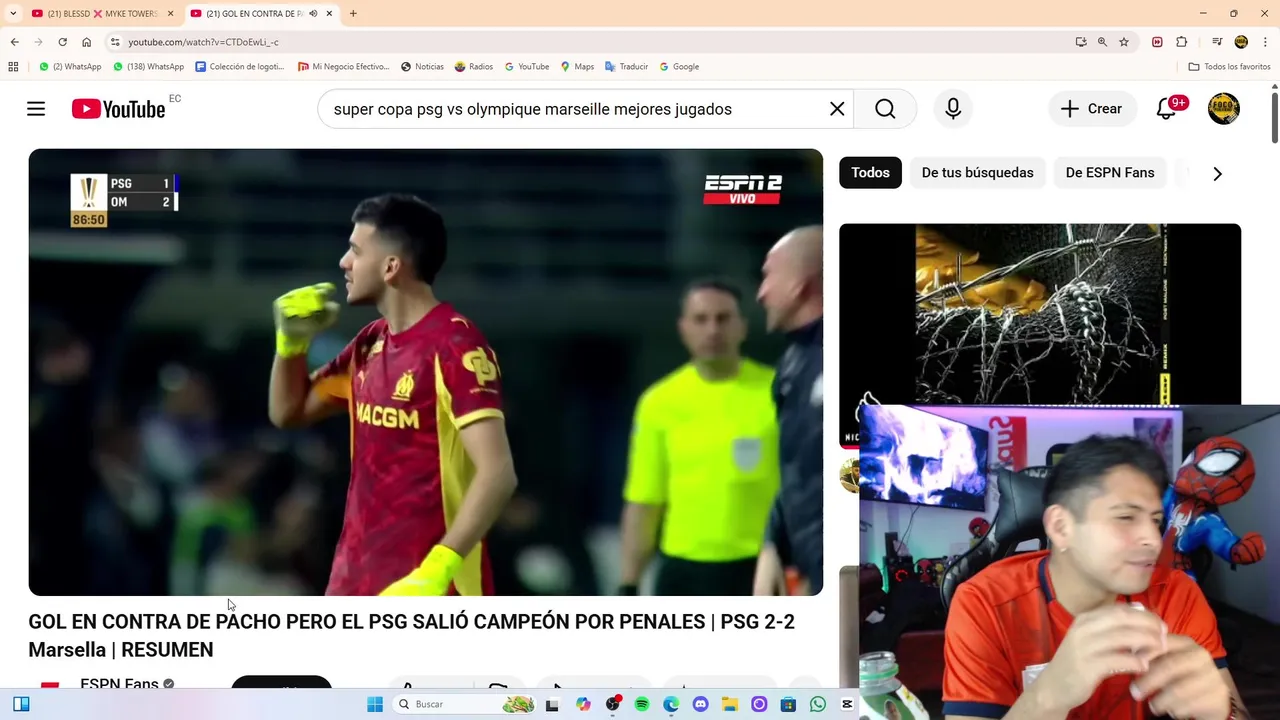The height and width of the screenshot is (720, 1280).
Task: Click the page vertical scrollbar
Action: (1275, 118)
